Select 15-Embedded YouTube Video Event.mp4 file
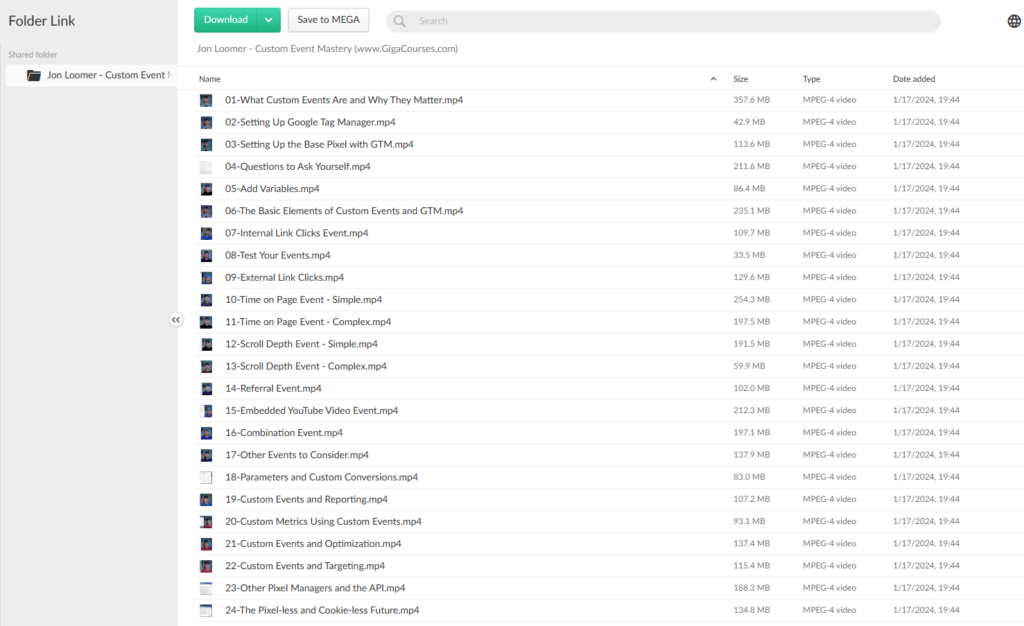 (311, 411)
